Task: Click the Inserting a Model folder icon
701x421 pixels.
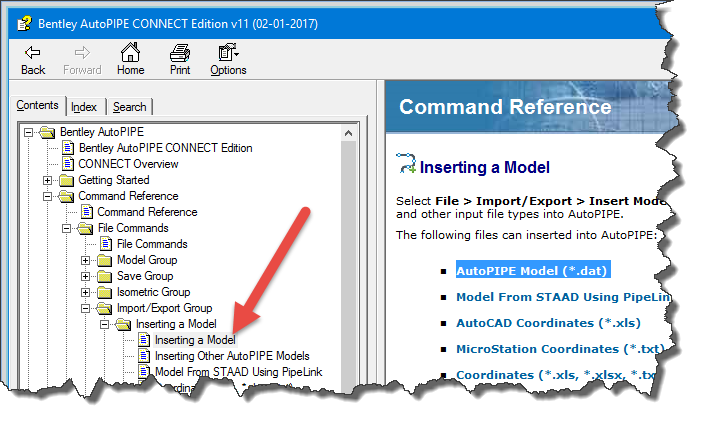Action: pos(123,324)
